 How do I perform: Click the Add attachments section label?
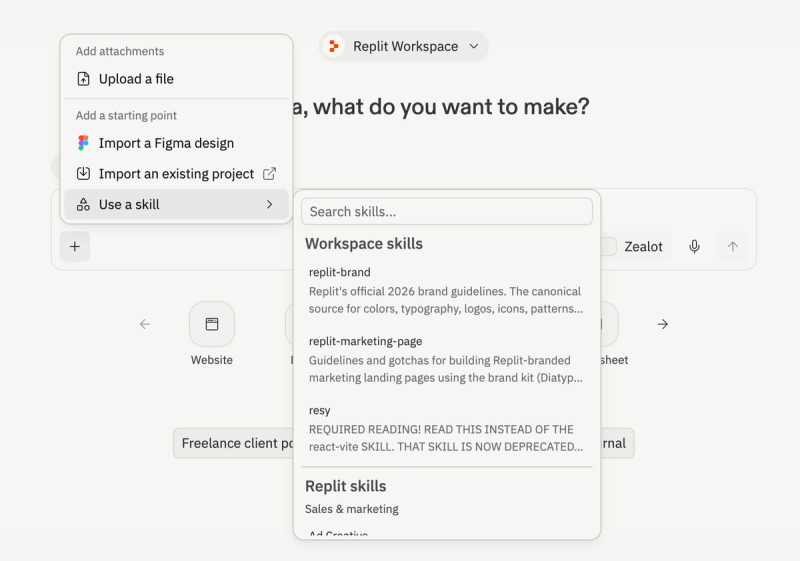120,51
